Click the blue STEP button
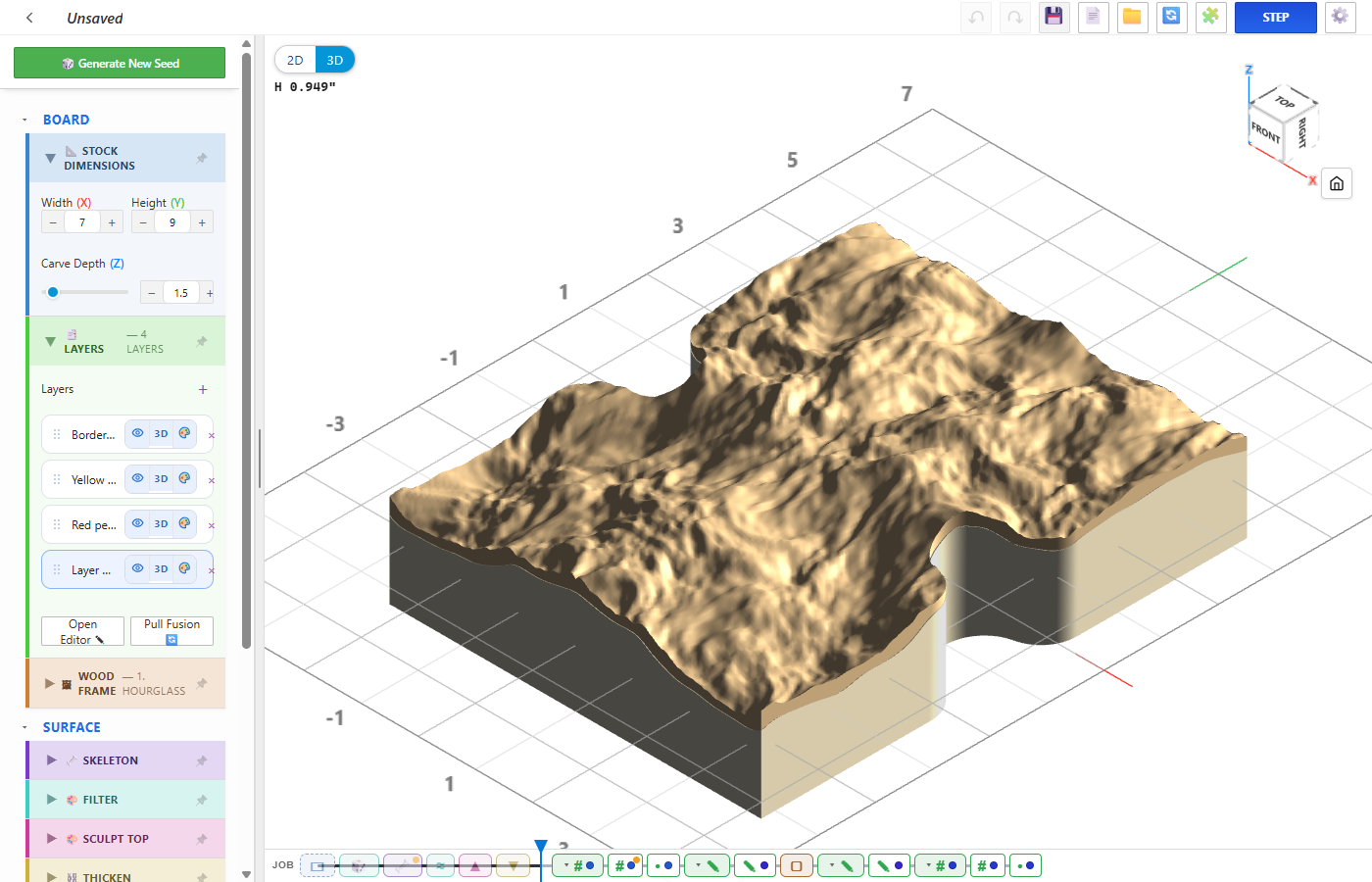The image size is (1372, 882). tap(1275, 17)
